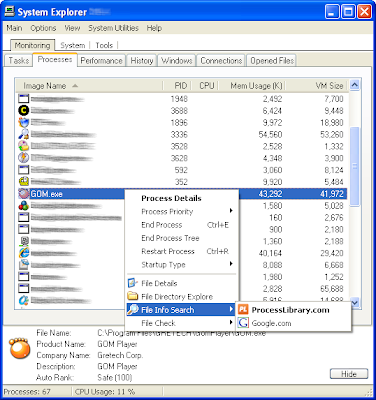The width and height of the screenshot is (376, 400).
Task: Select ProcessLibrary.com search option
Action: point(293,310)
